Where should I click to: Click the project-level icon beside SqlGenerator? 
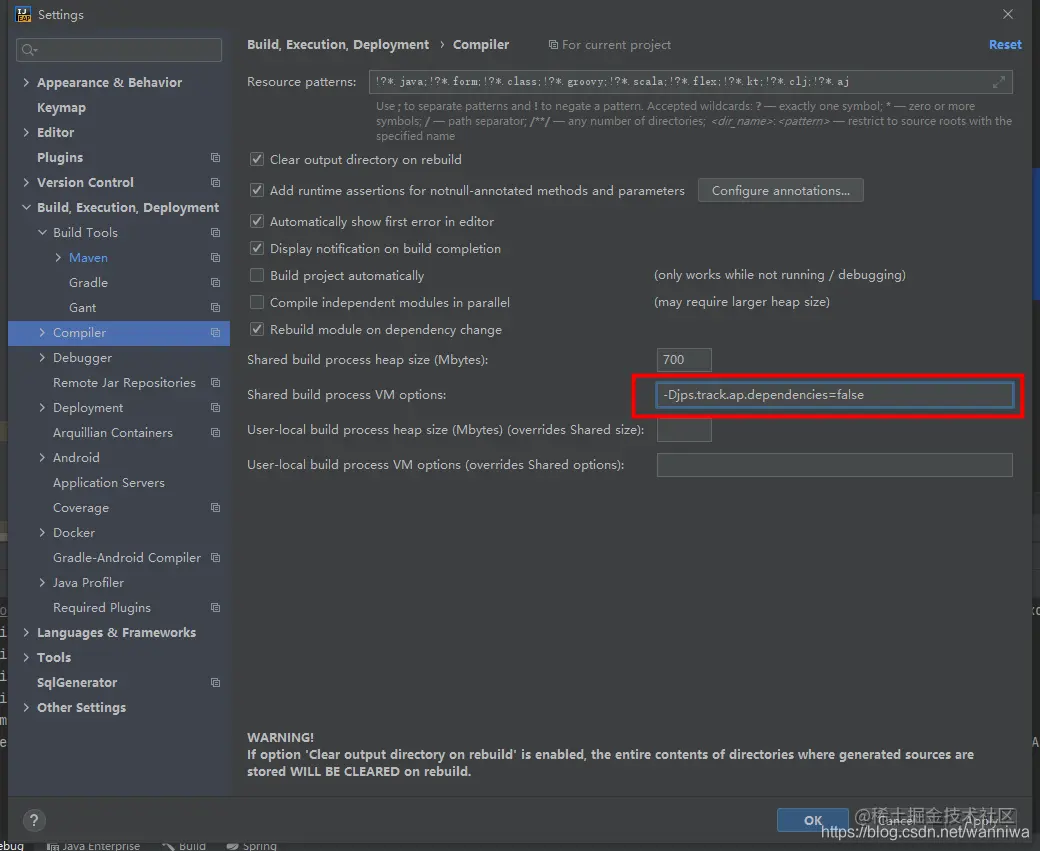click(216, 683)
